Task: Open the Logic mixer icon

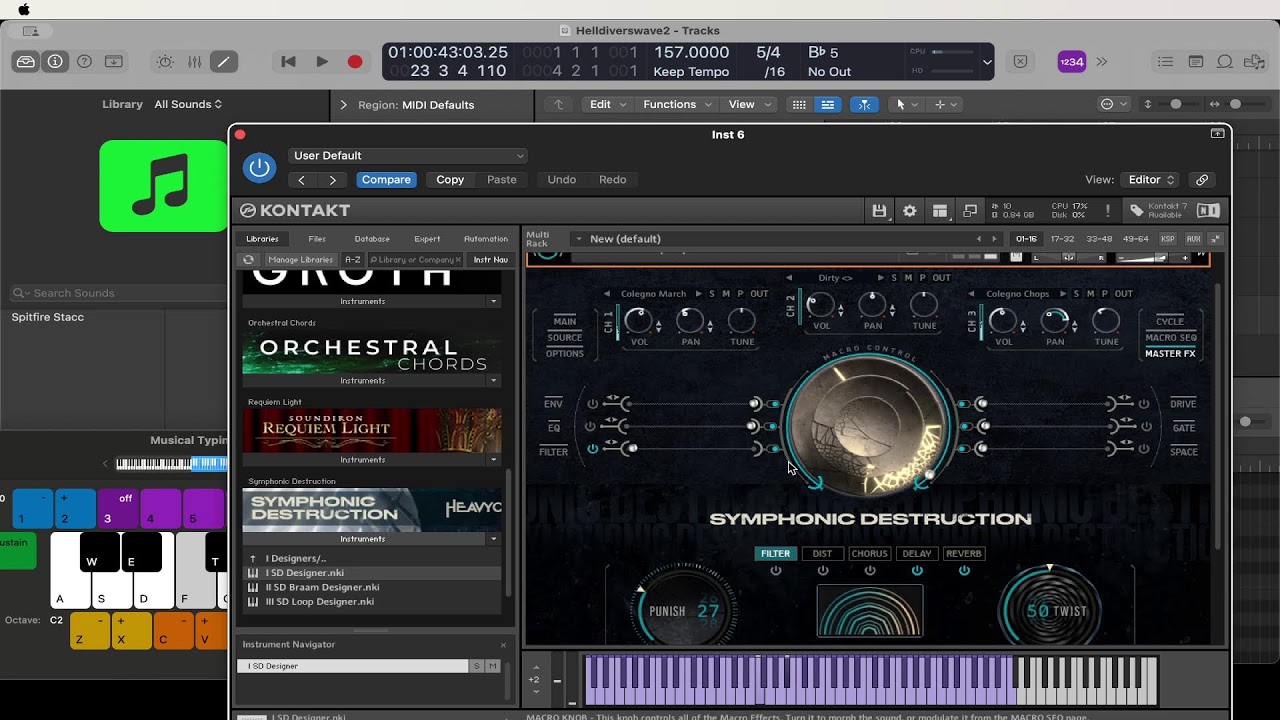Action: tap(194, 62)
